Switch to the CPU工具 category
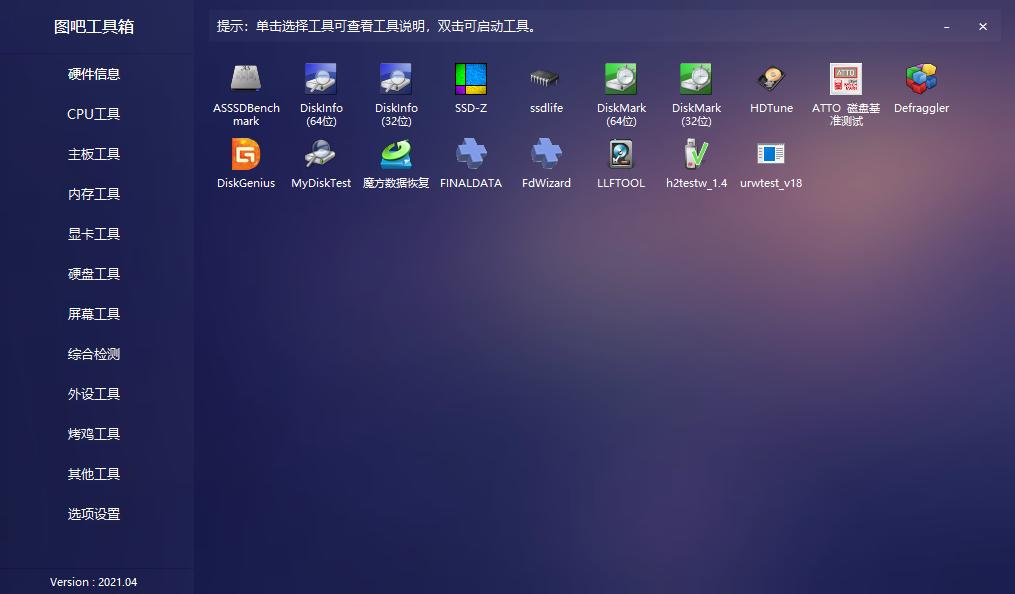Viewport: 1015px width, 594px height. point(93,114)
